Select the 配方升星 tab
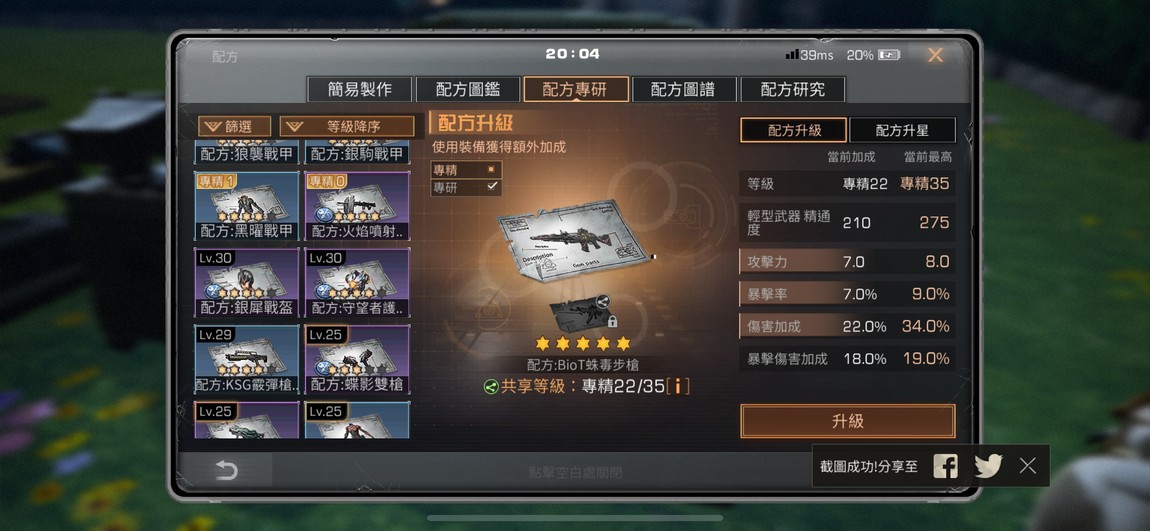 tap(902, 131)
